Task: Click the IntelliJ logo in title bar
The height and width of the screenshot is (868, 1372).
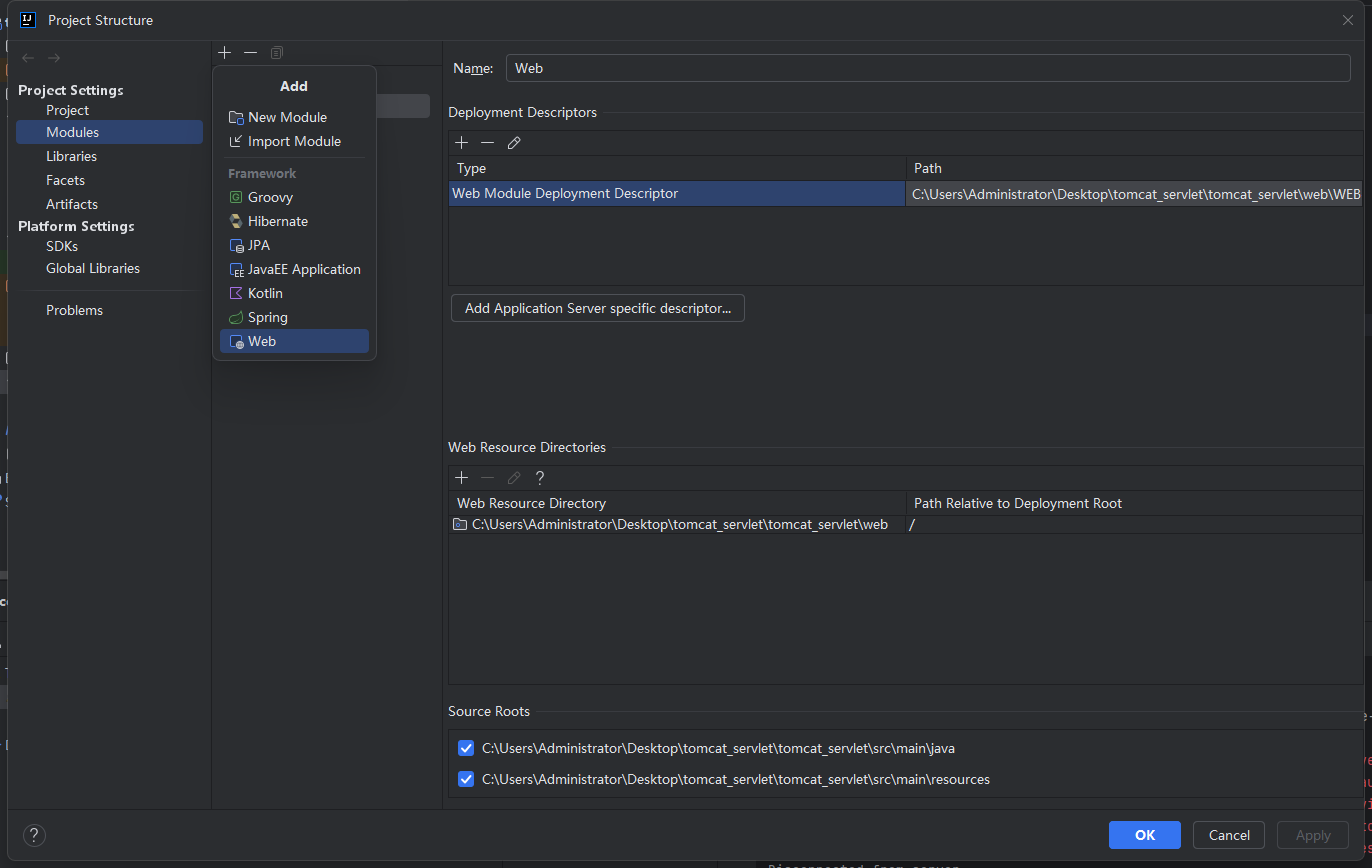Action: 28,19
